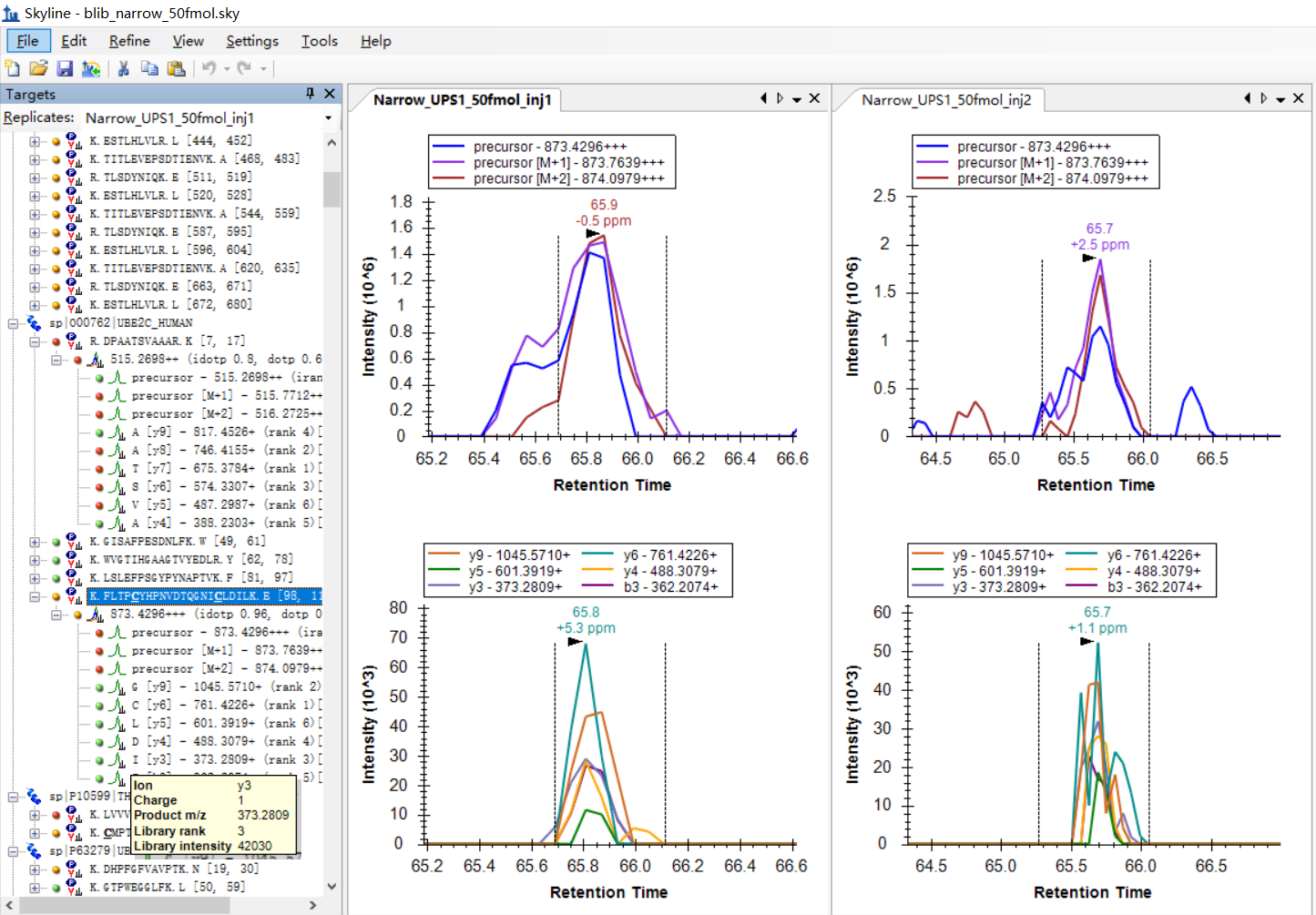Switch to the Narrow_UPS1_50fmol_inj2 tab
Image resolution: width=1316 pixels, height=915 pixels.
[945, 100]
